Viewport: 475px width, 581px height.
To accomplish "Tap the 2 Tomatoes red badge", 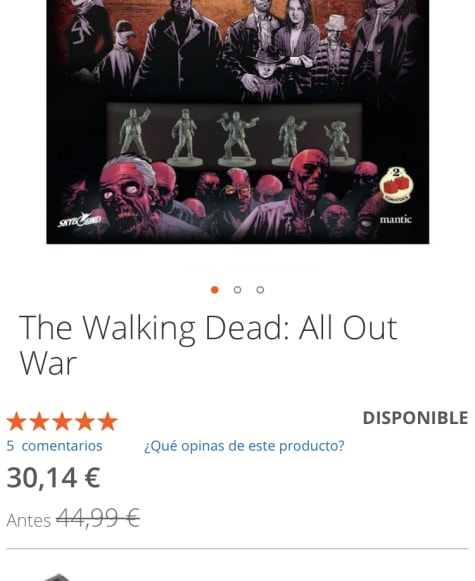I will click(x=396, y=185).
